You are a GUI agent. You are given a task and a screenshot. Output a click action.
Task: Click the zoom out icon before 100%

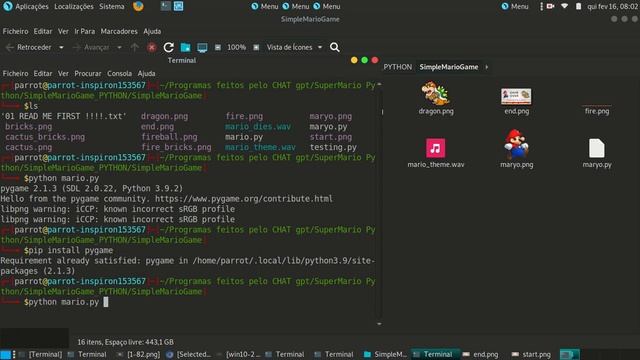[218, 47]
